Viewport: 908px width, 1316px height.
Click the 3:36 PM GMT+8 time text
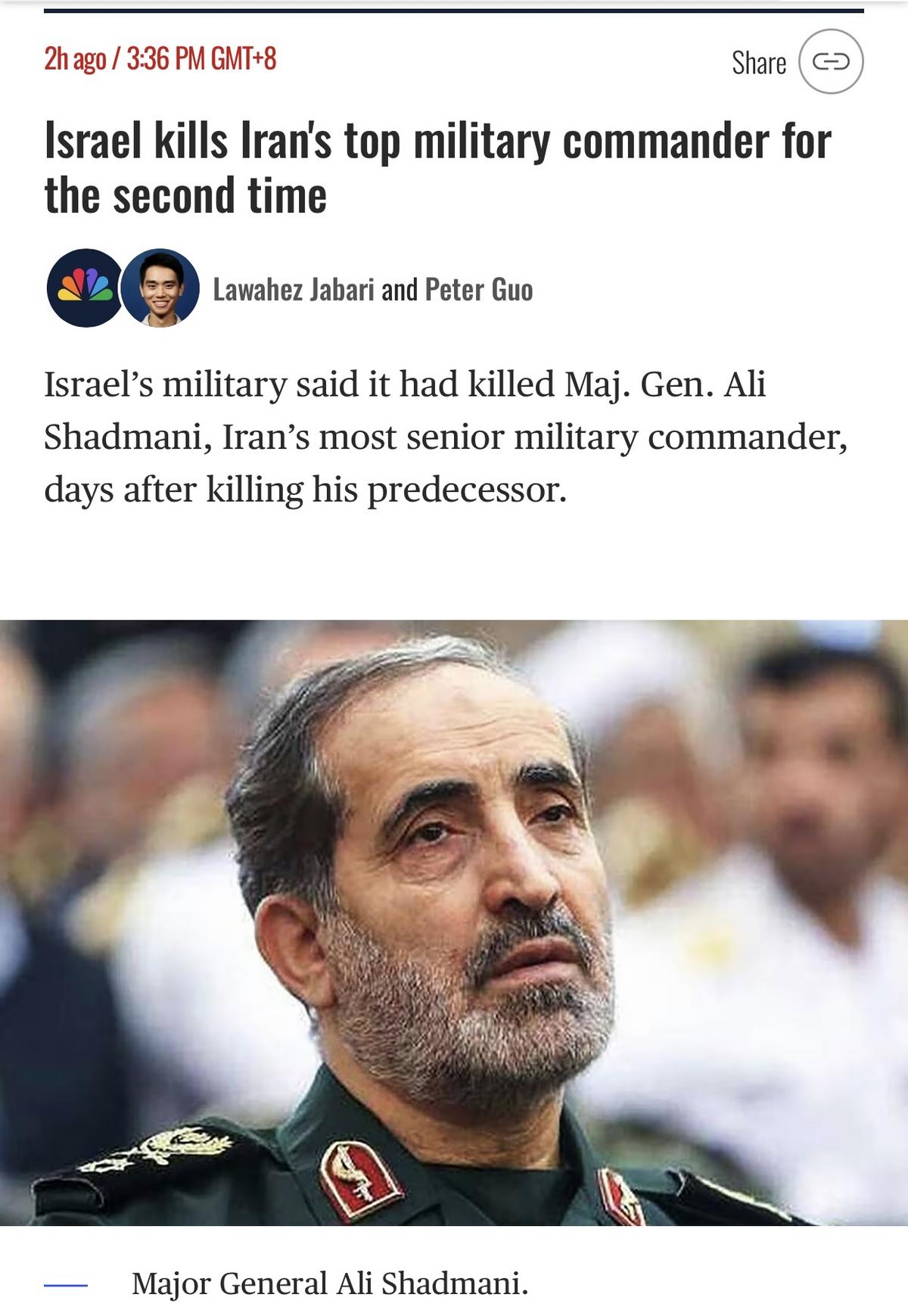coord(201,58)
